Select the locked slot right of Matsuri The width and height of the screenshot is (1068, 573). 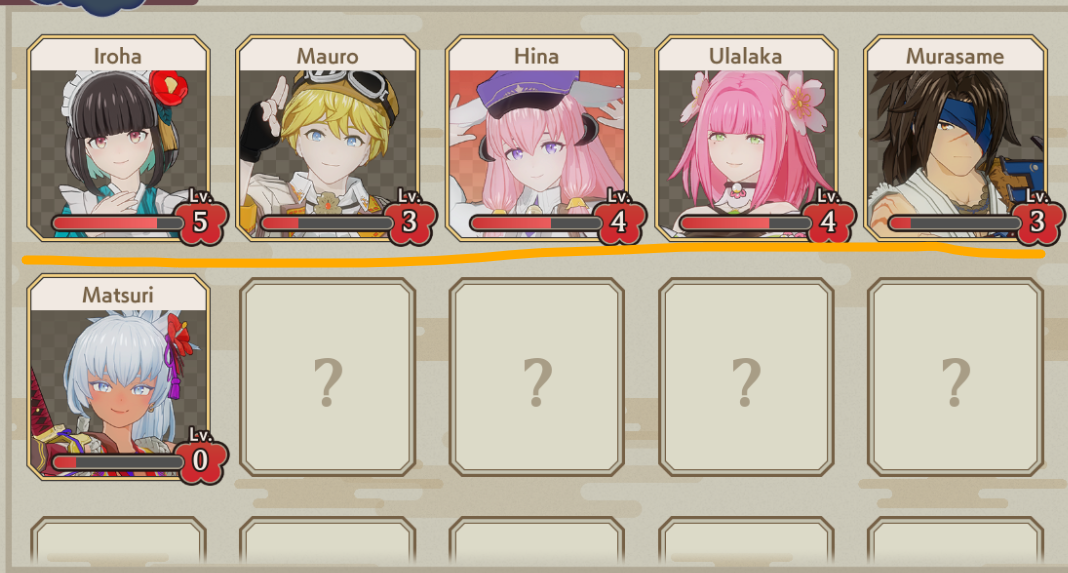[328, 377]
